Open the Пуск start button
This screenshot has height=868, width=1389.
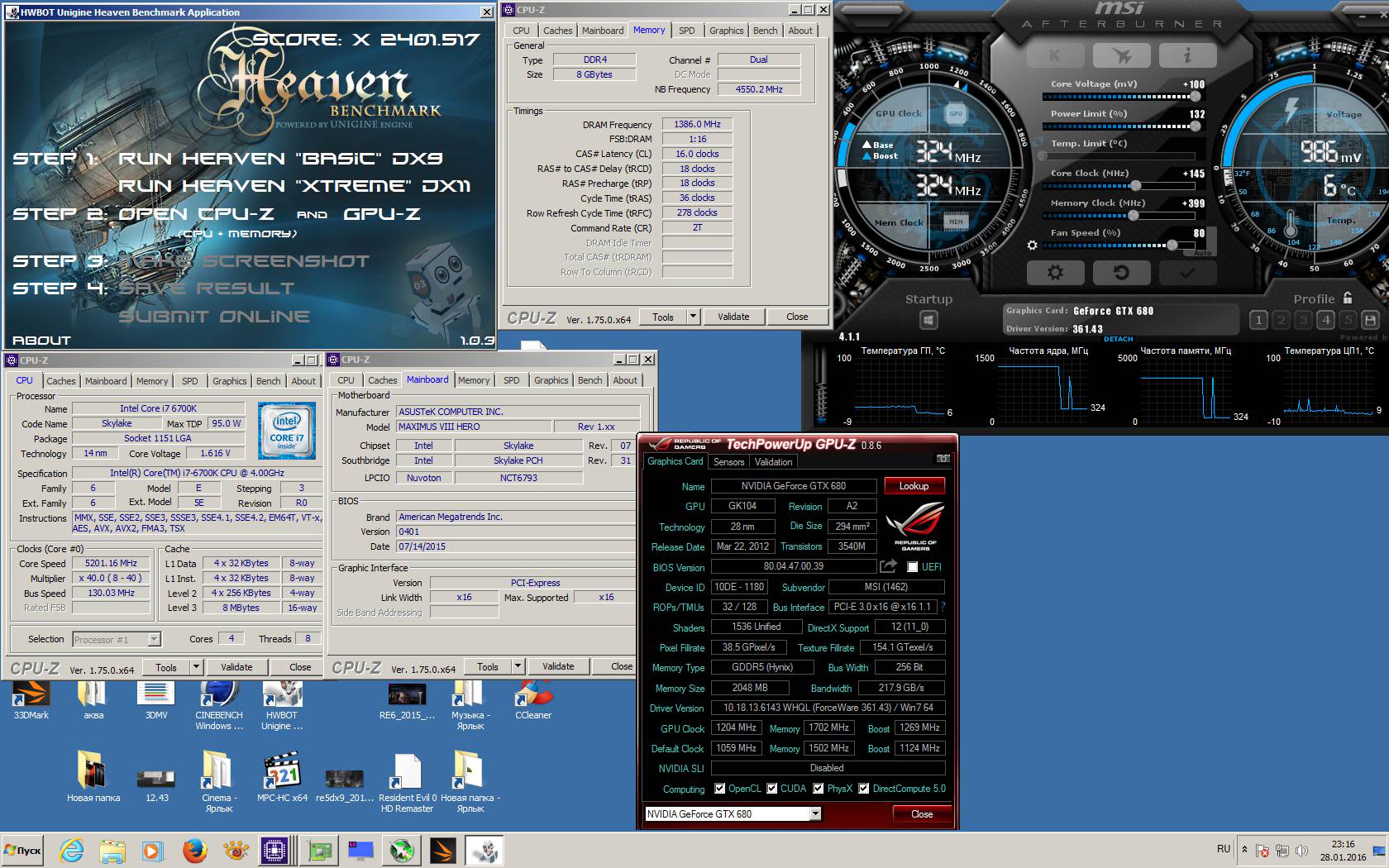[x=22, y=850]
